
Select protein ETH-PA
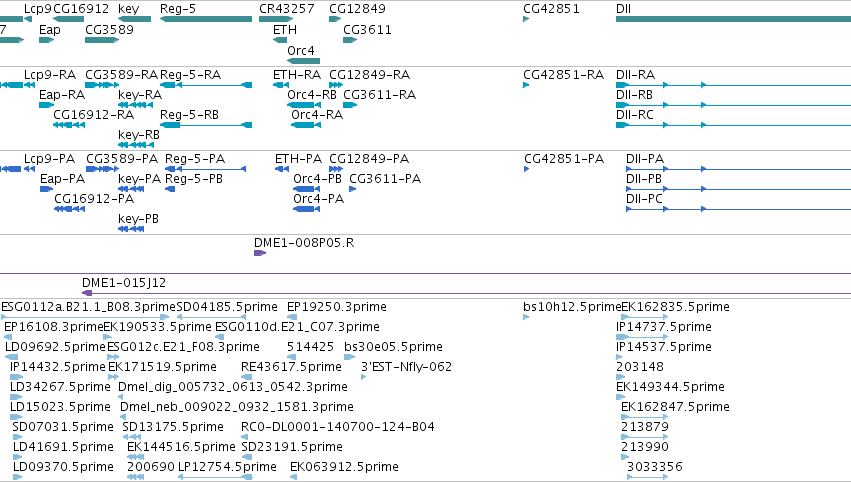[282, 169]
